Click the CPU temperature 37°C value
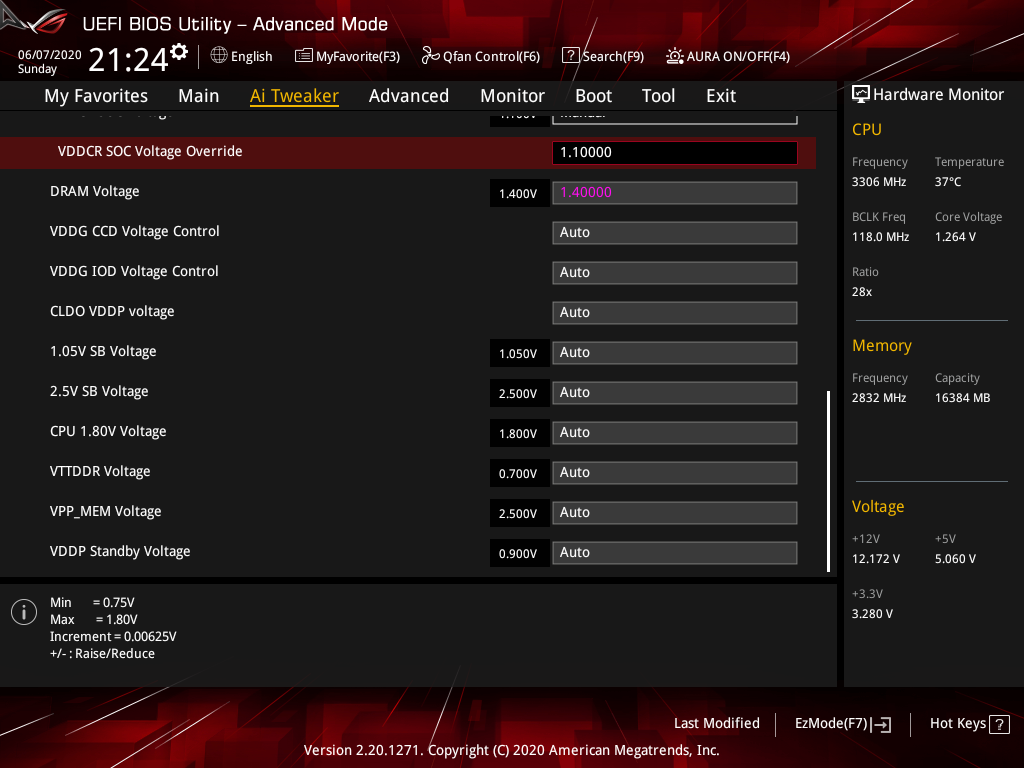This screenshot has width=1024, height=768. (948, 182)
